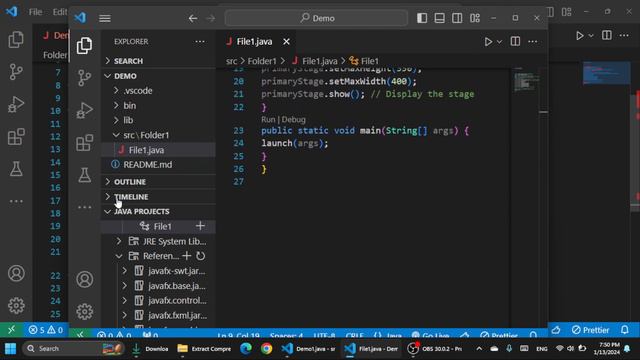Collapse the DEMO folder section
Viewport: 640px width, 360px height.
click(158, 76)
